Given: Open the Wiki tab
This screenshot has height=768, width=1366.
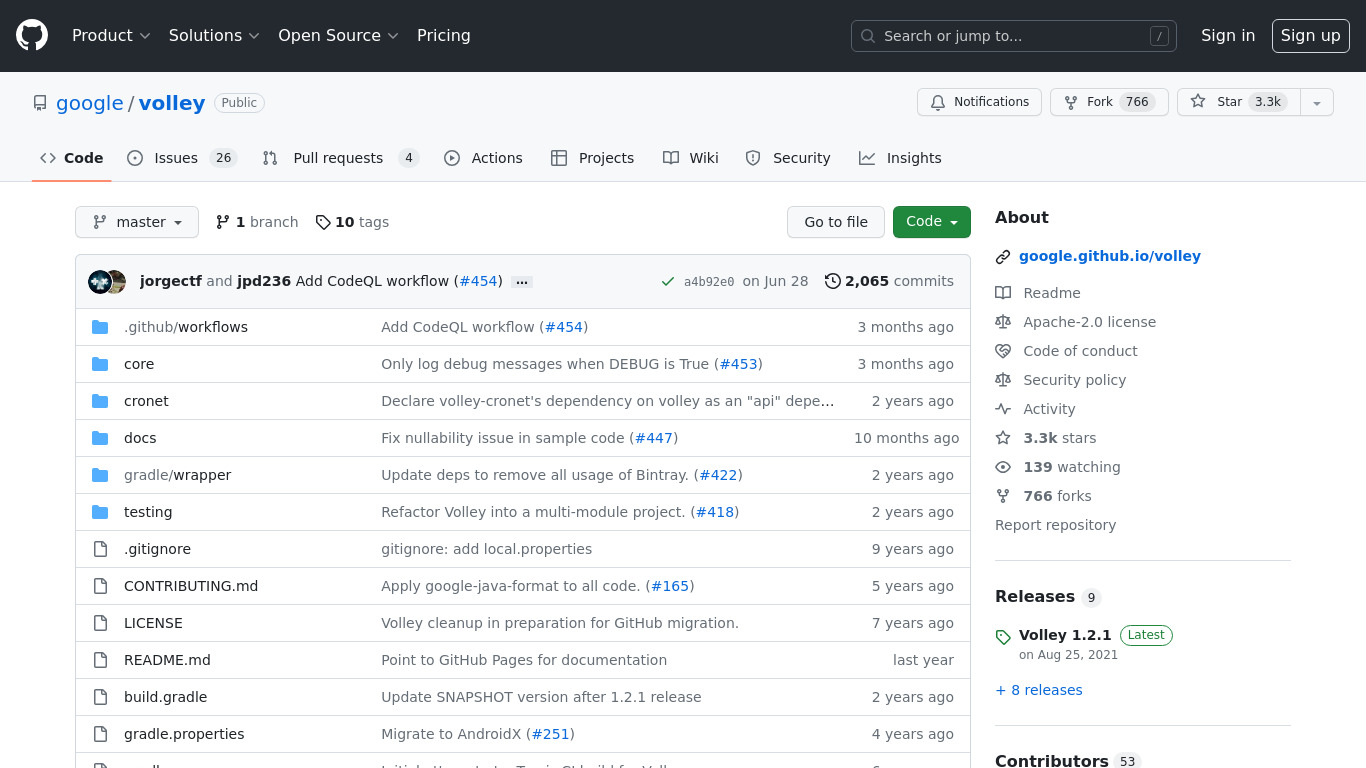Looking at the screenshot, I should [691, 158].
